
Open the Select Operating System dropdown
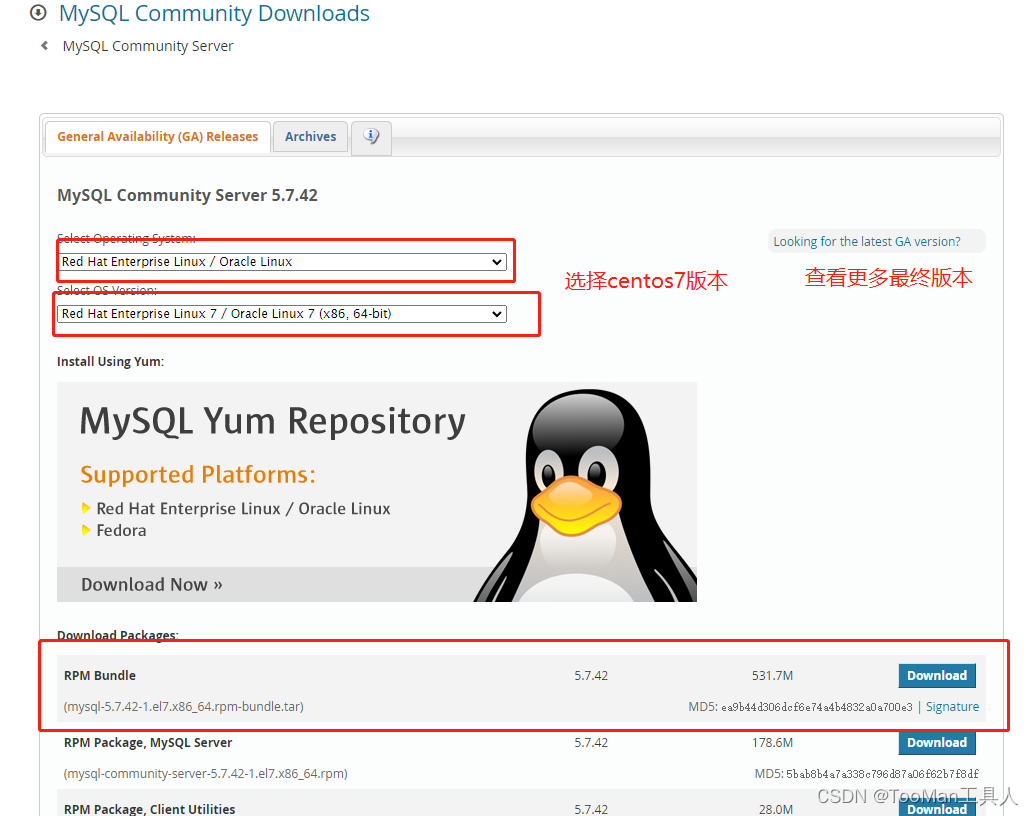(282, 262)
